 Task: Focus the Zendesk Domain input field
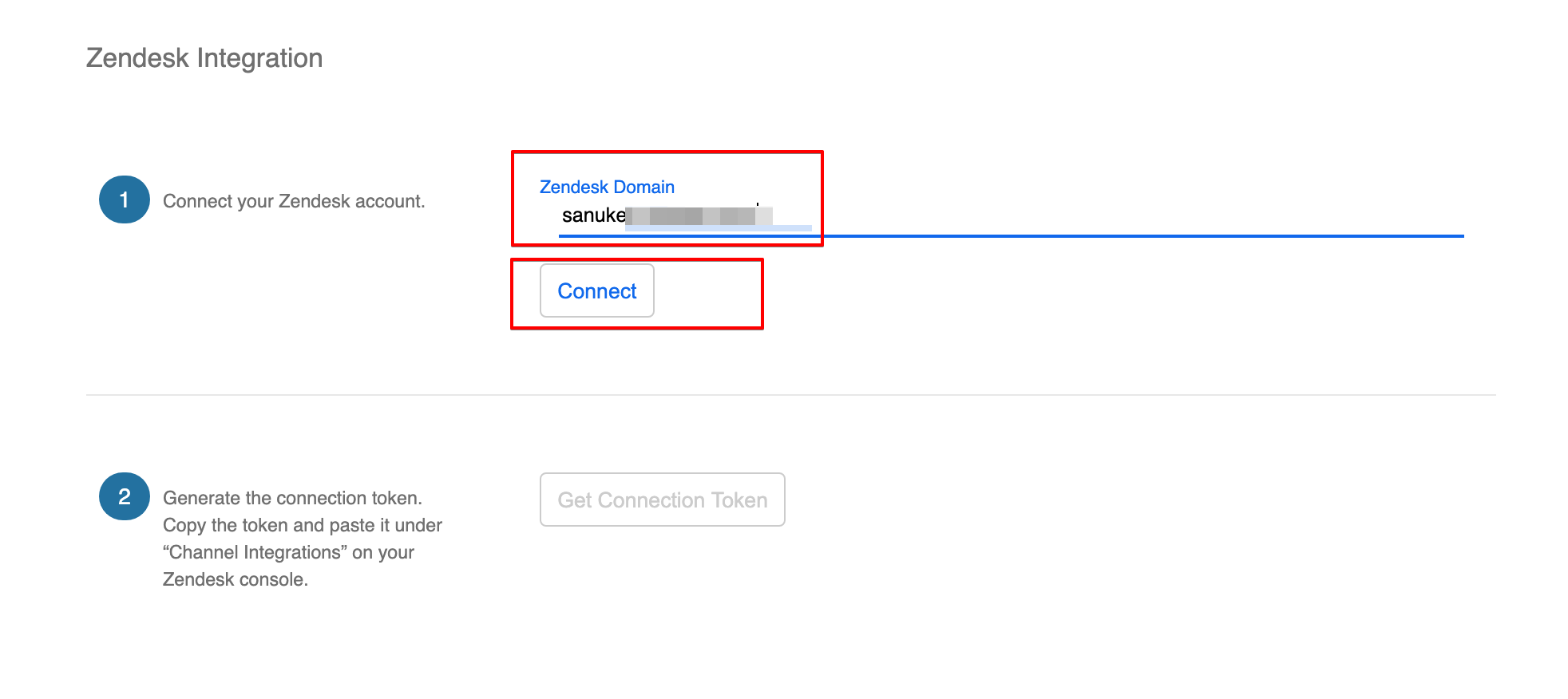tap(1011, 215)
